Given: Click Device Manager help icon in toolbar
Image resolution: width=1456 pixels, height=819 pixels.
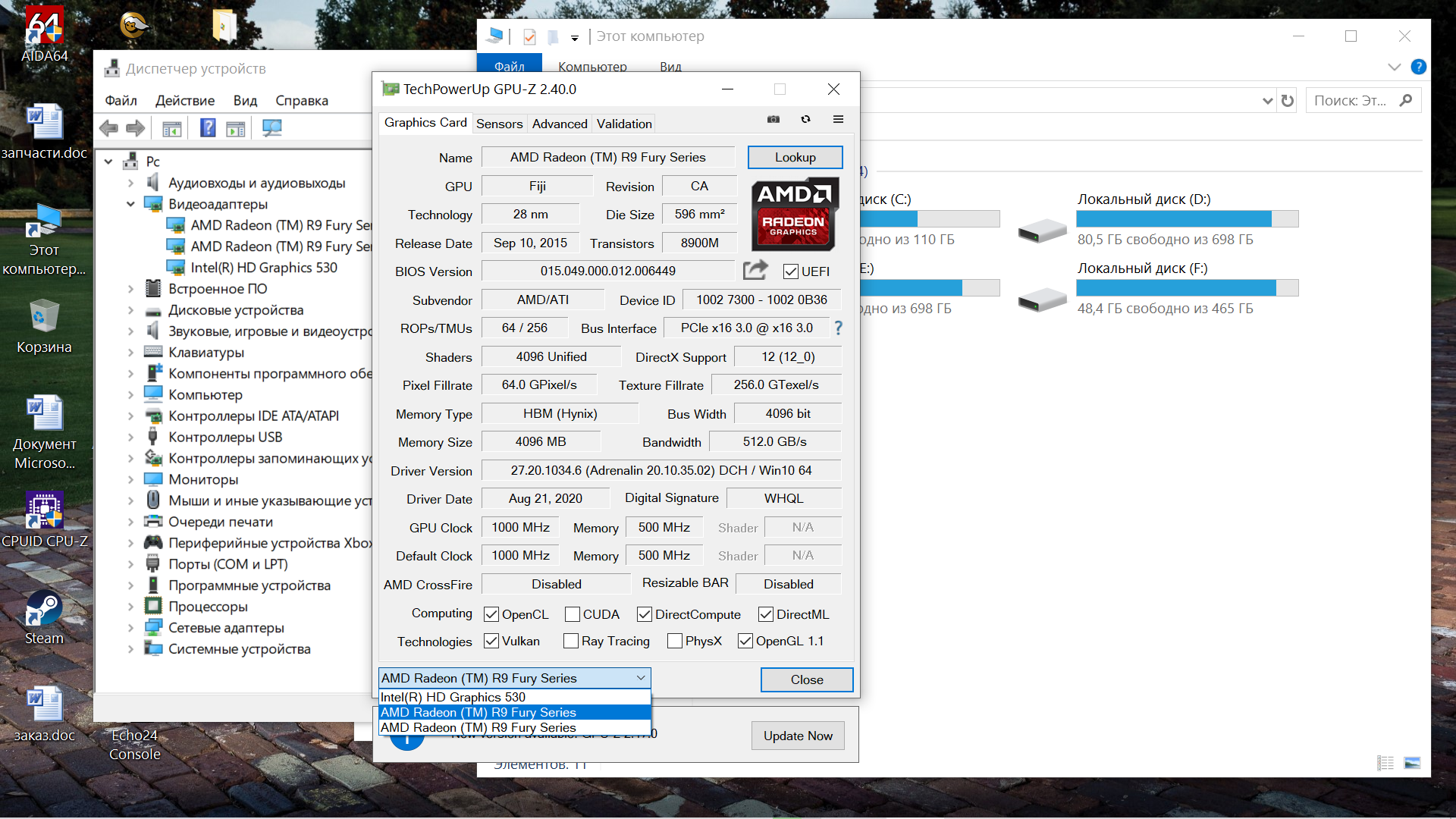Looking at the screenshot, I should click(x=207, y=128).
